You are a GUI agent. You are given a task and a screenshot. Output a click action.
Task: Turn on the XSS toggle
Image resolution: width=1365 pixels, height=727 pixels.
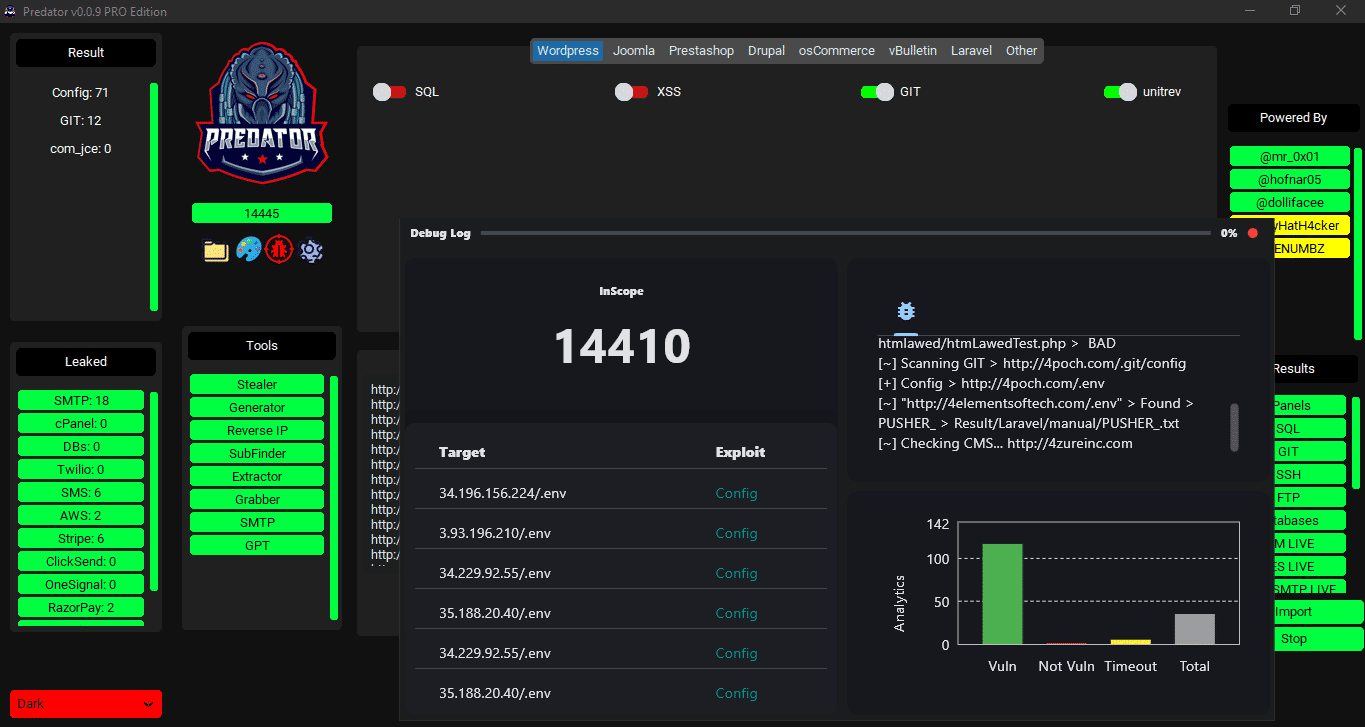[632, 92]
